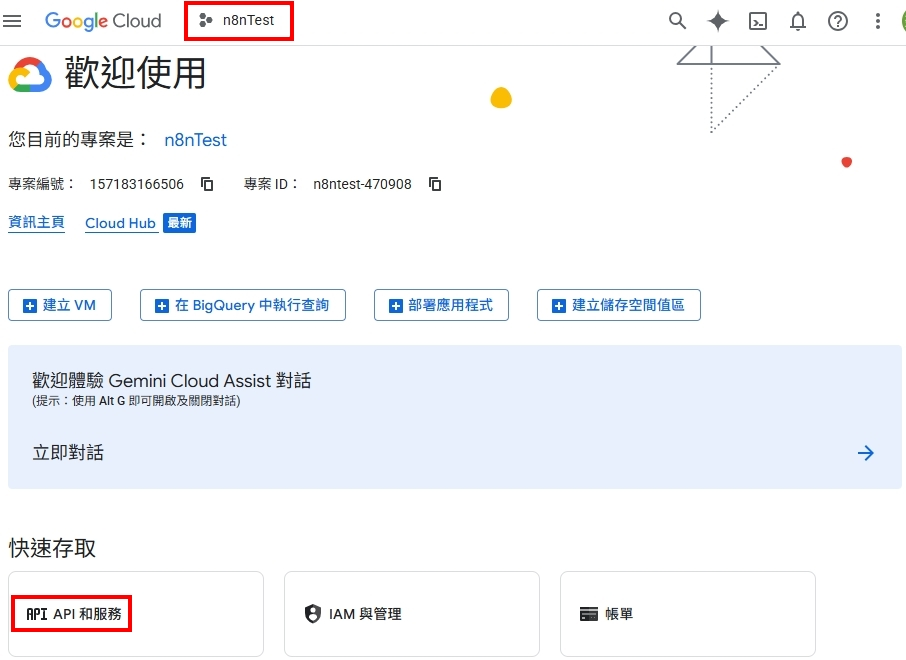Open the n8nTest project picker

(239, 21)
